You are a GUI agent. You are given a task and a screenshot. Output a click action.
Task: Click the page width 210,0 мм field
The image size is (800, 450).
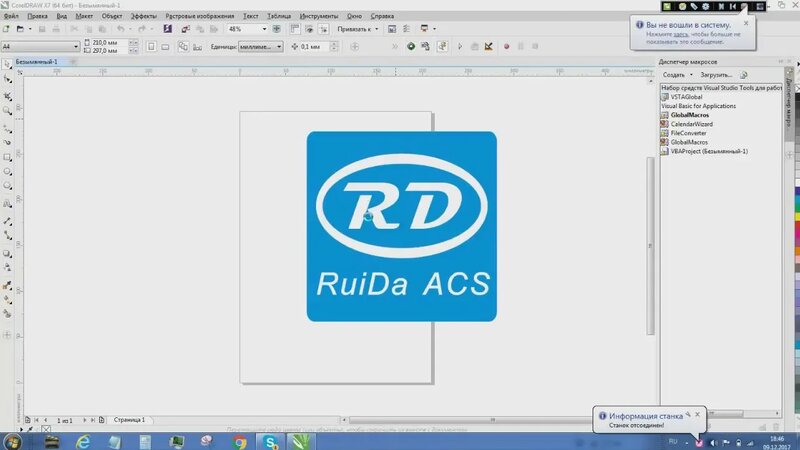(109, 42)
